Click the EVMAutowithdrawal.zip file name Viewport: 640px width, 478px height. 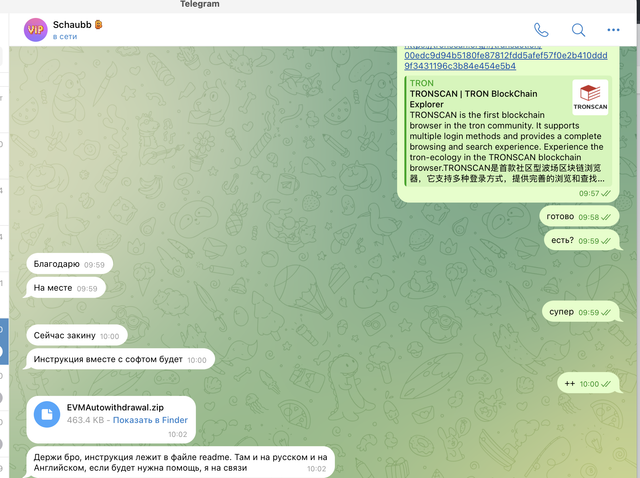115,407
